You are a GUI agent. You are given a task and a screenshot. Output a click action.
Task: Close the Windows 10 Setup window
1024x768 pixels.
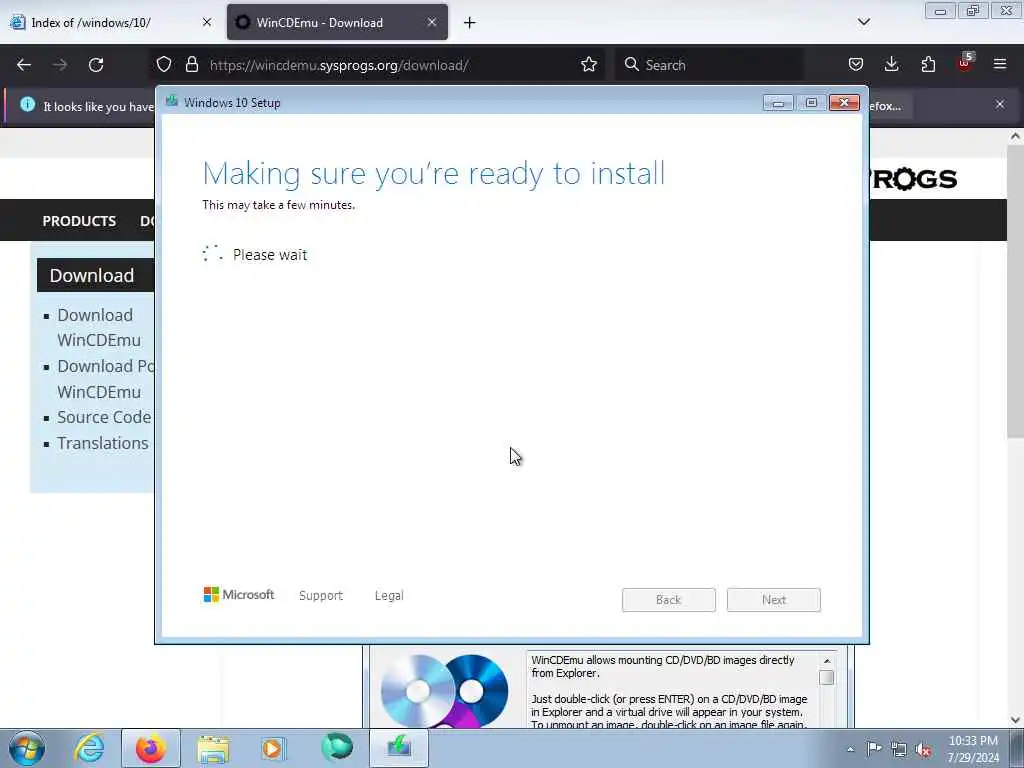tap(844, 103)
